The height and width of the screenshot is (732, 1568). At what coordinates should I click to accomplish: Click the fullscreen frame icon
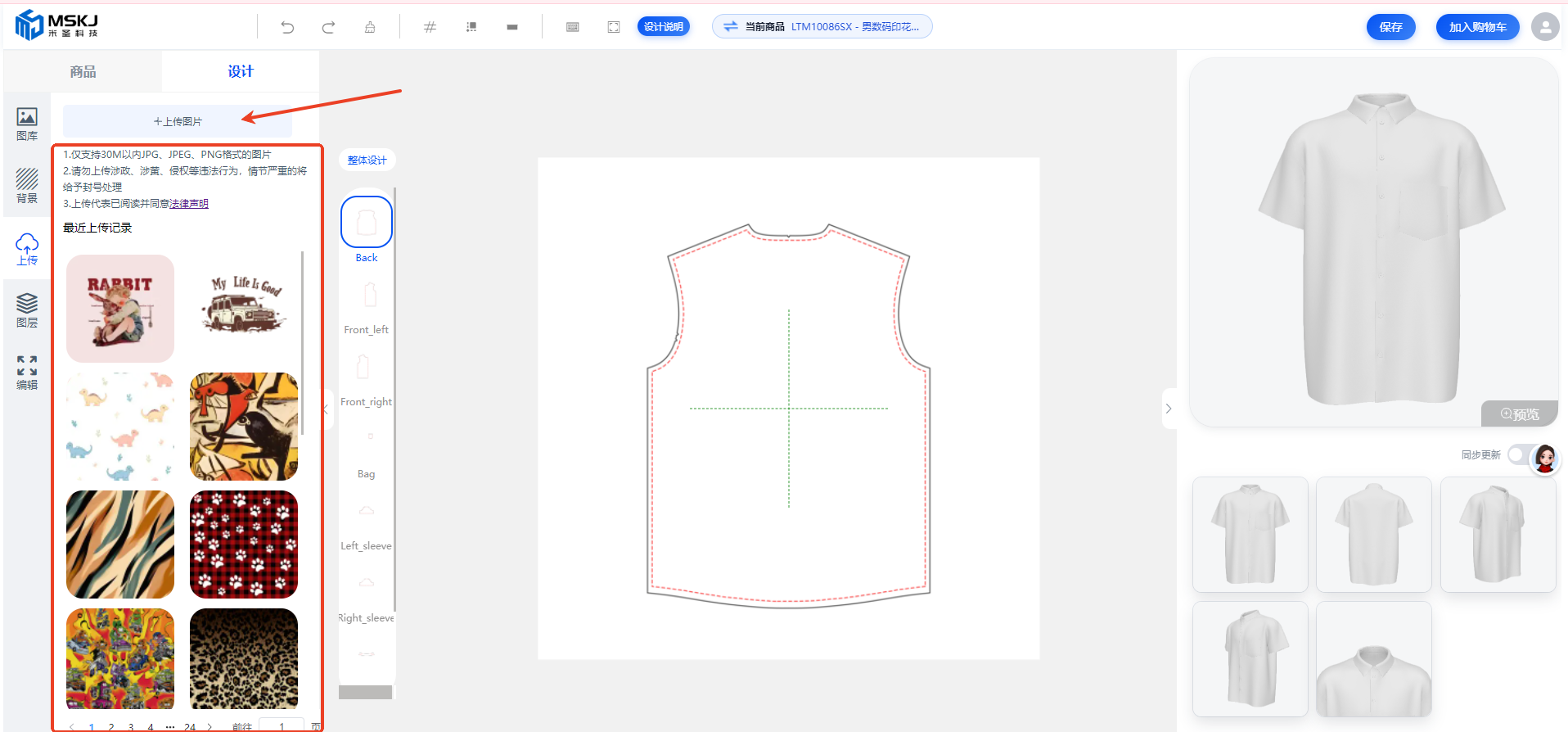pos(614,27)
